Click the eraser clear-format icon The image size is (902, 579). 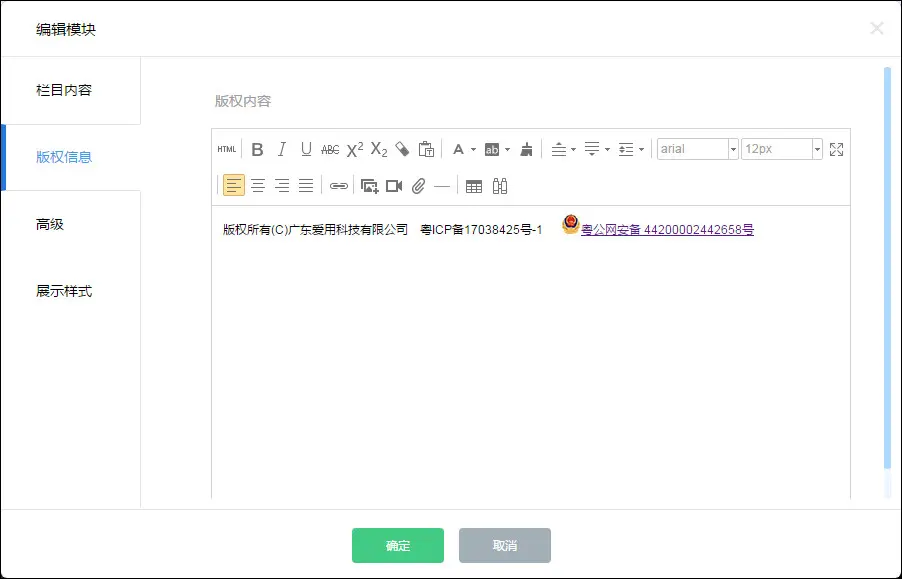(402, 149)
